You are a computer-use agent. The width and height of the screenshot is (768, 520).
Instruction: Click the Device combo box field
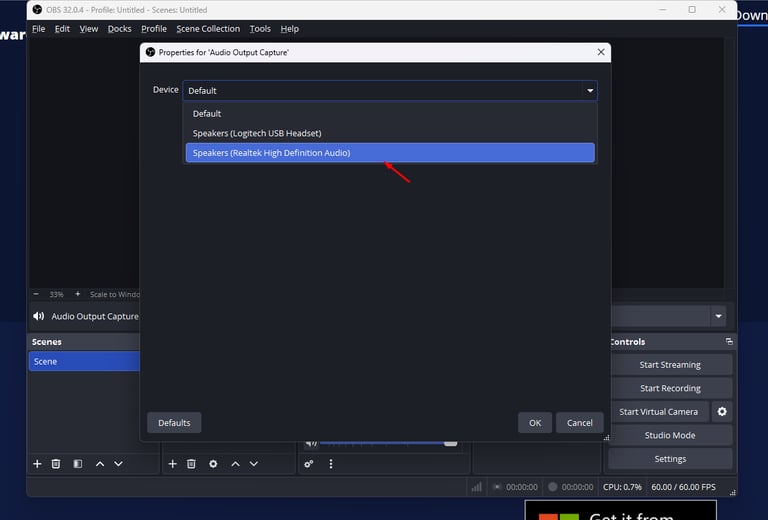pyautogui.click(x=390, y=91)
